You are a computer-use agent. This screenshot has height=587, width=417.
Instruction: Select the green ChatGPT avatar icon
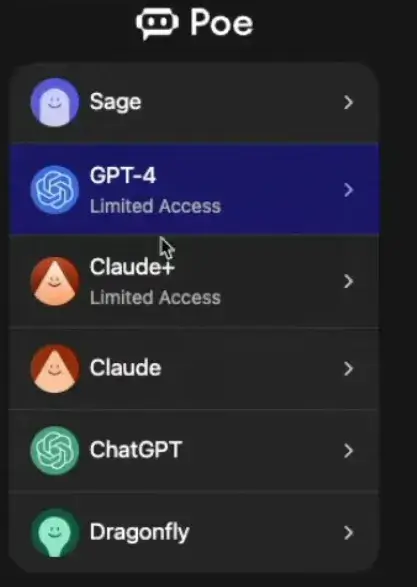55,450
